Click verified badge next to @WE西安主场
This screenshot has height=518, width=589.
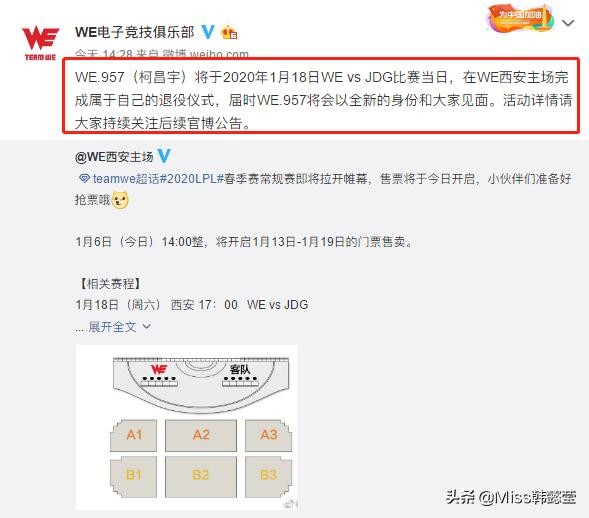164,156
